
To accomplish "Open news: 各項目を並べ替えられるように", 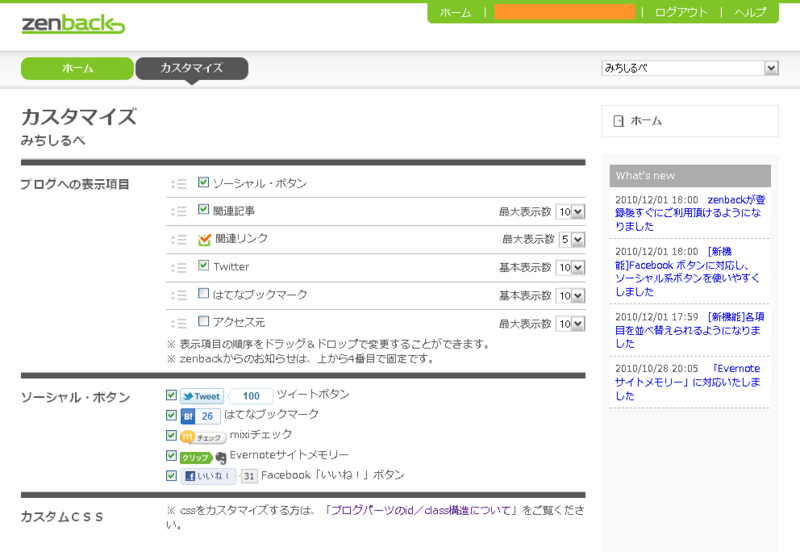I will coord(689,330).
